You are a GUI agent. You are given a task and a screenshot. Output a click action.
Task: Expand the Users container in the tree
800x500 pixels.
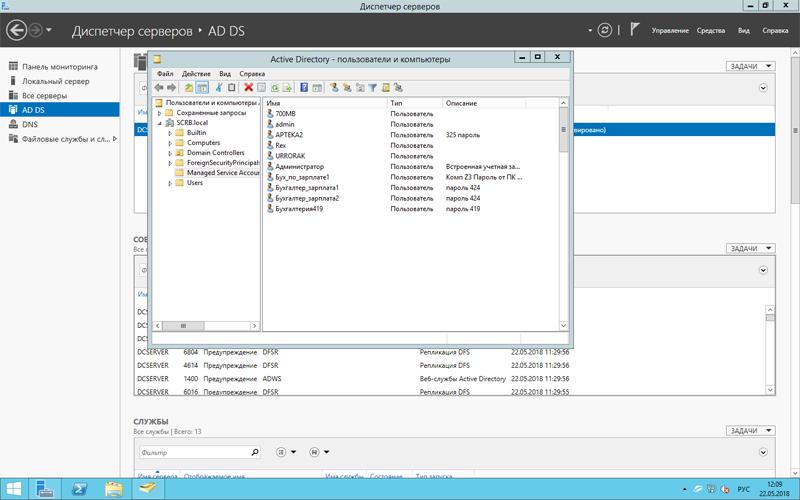tap(170, 183)
